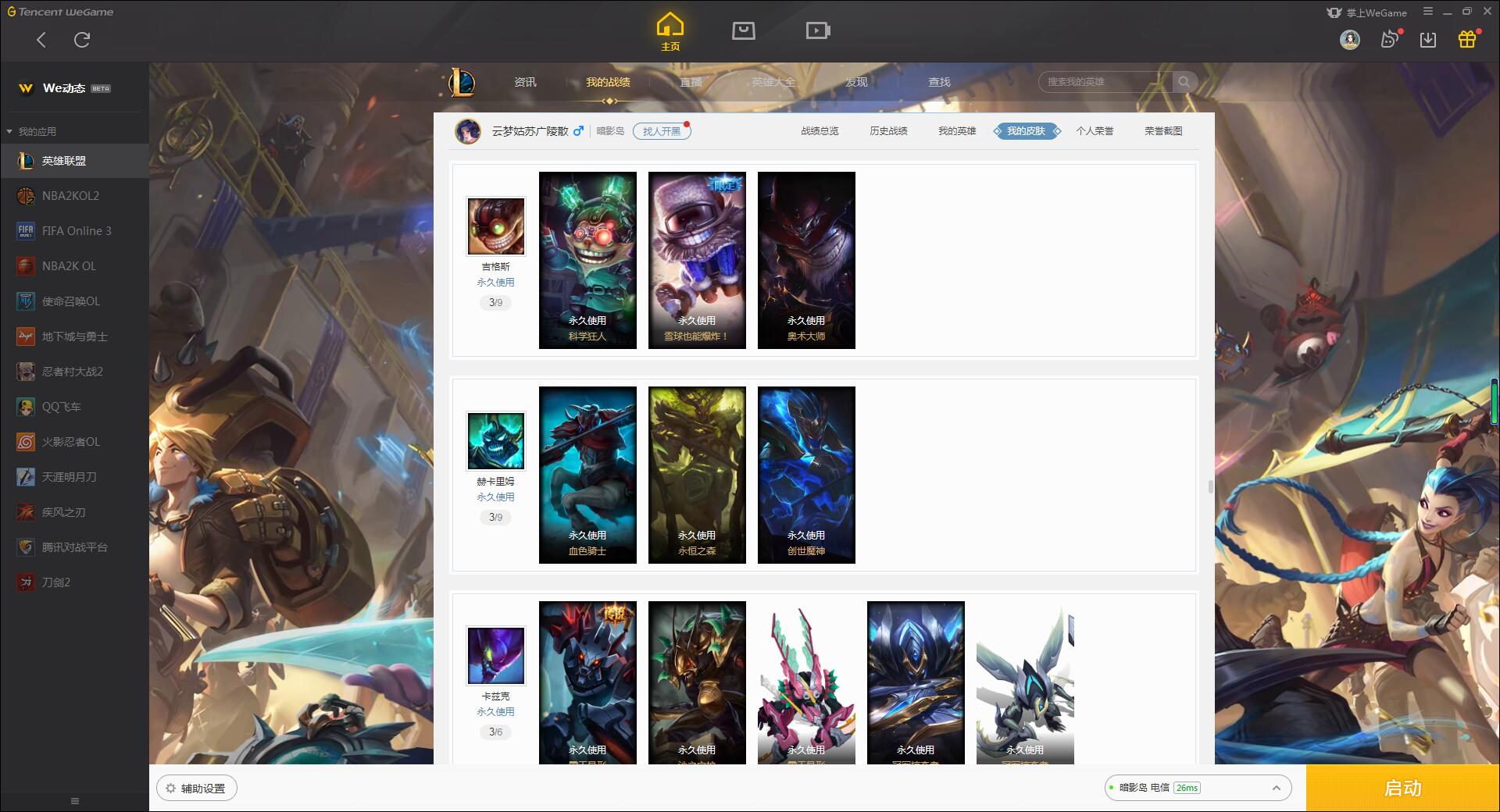Viewport: 1500px width, 812px height.
Task: Switch to the 荣誉截图 tab
Action: click(1163, 131)
